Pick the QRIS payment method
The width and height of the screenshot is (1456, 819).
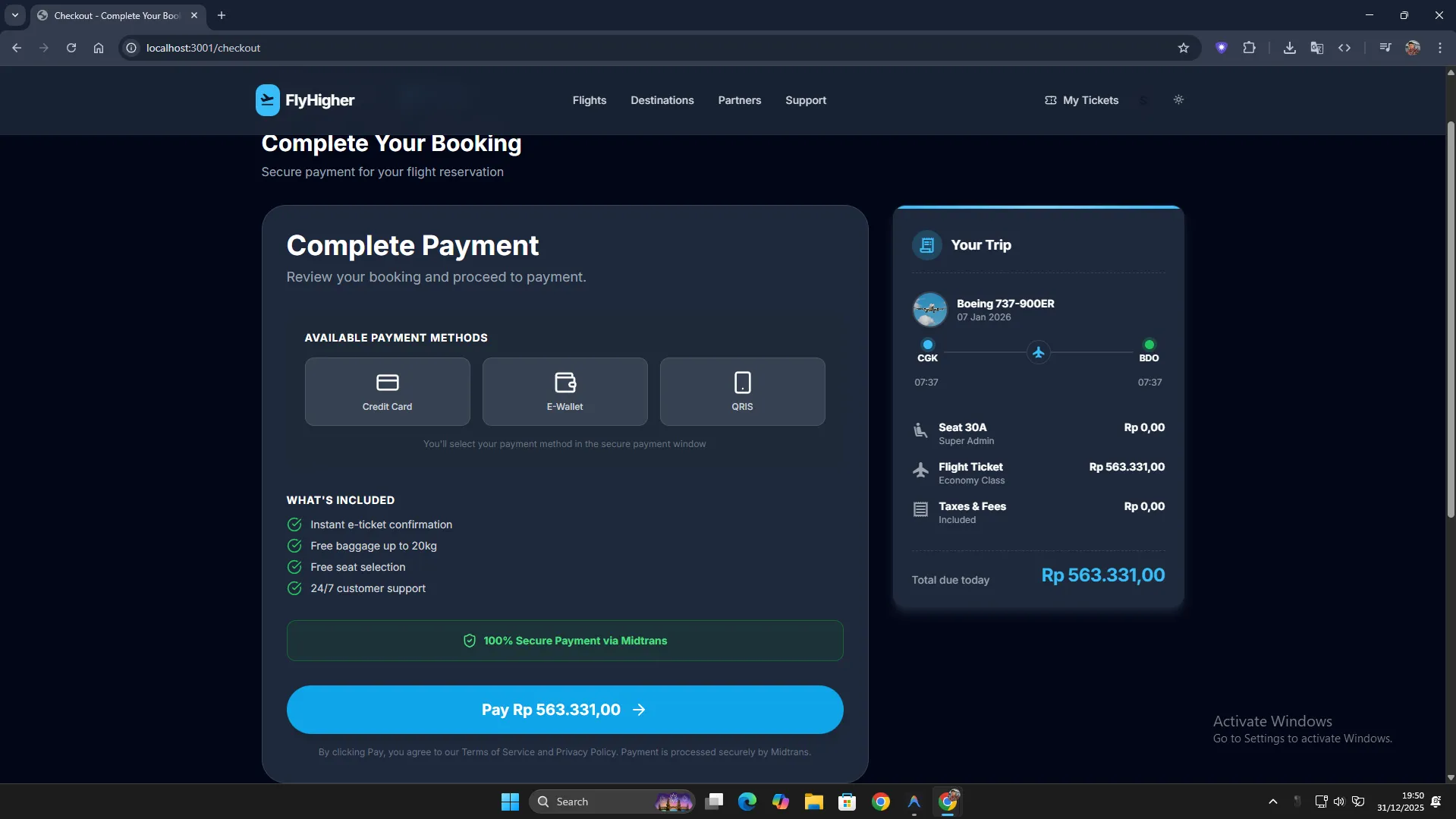pyautogui.click(x=742, y=392)
